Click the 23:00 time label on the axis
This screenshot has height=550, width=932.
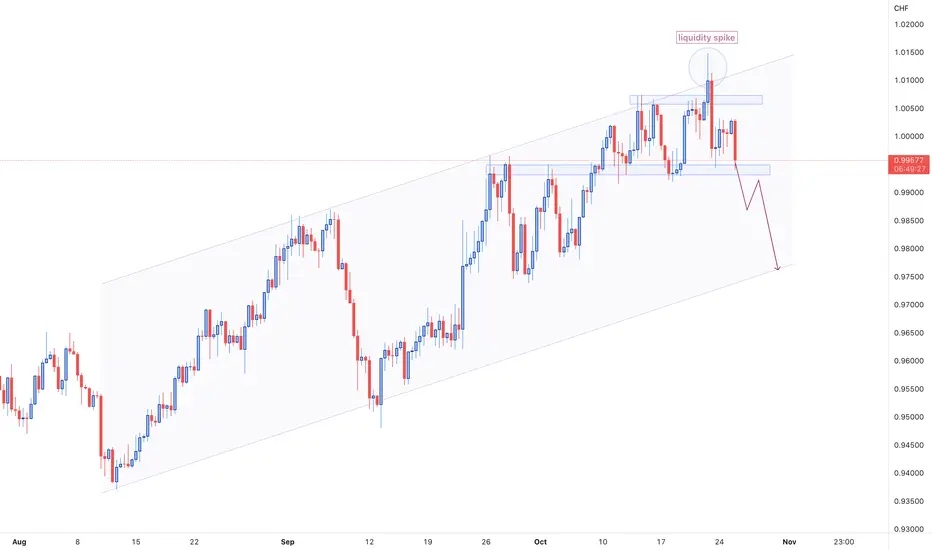844,542
